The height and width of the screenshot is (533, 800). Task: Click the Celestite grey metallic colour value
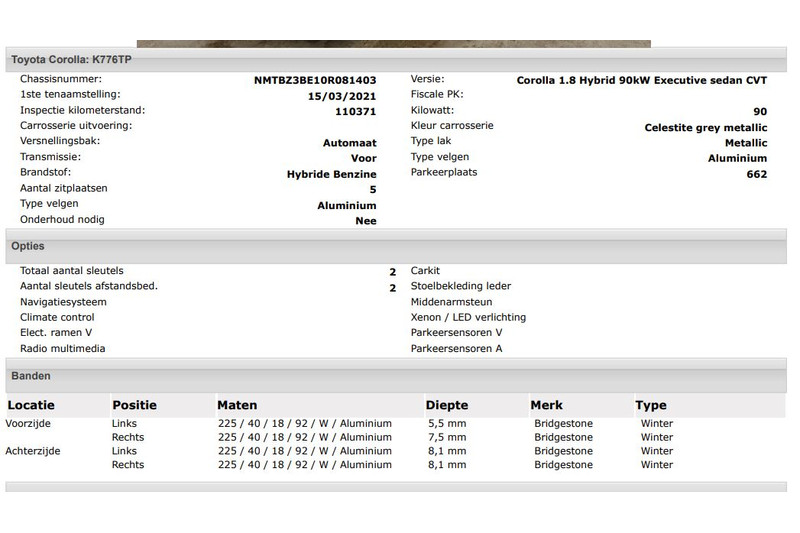[706, 127]
